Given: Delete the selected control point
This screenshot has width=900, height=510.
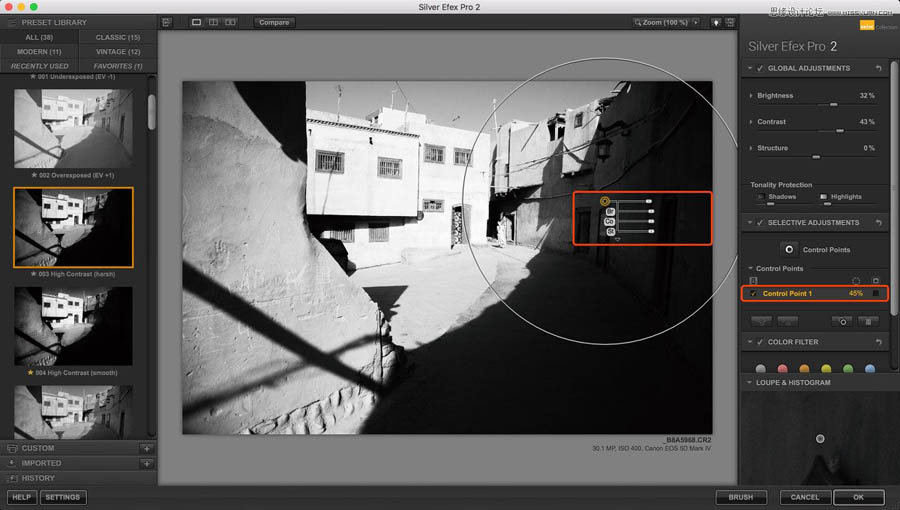Looking at the screenshot, I should pos(868,321).
